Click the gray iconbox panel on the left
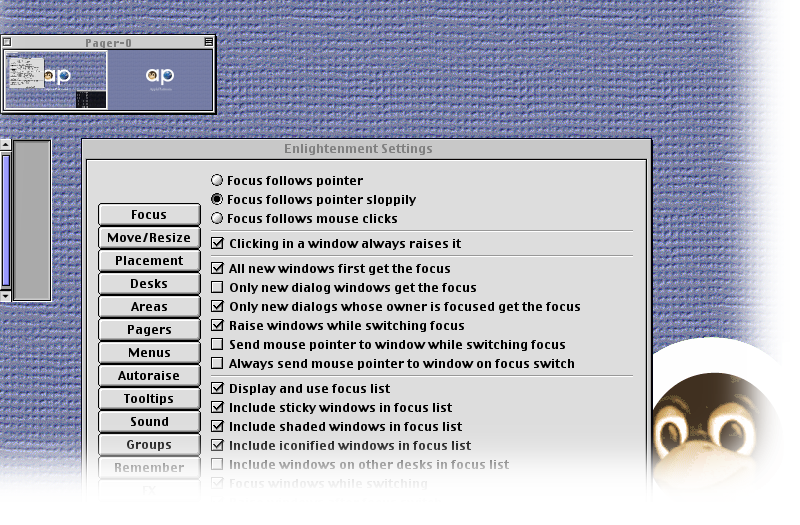 click(32, 220)
